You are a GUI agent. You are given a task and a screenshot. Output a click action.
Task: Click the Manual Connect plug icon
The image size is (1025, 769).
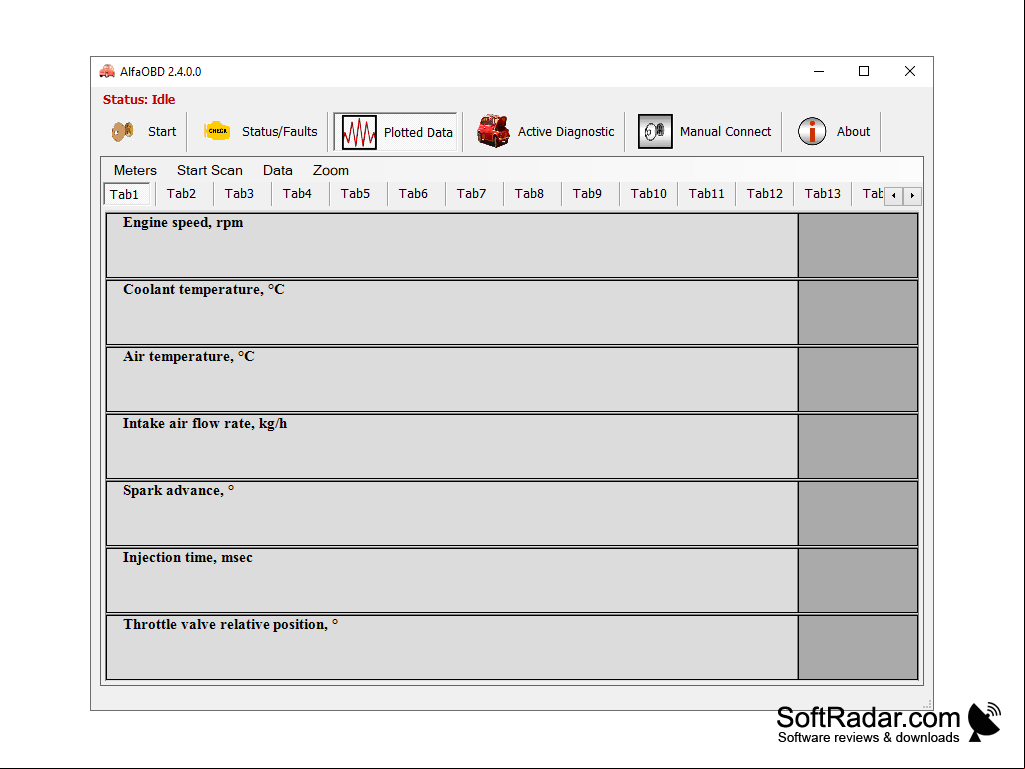pyautogui.click(x=655, y=131)
